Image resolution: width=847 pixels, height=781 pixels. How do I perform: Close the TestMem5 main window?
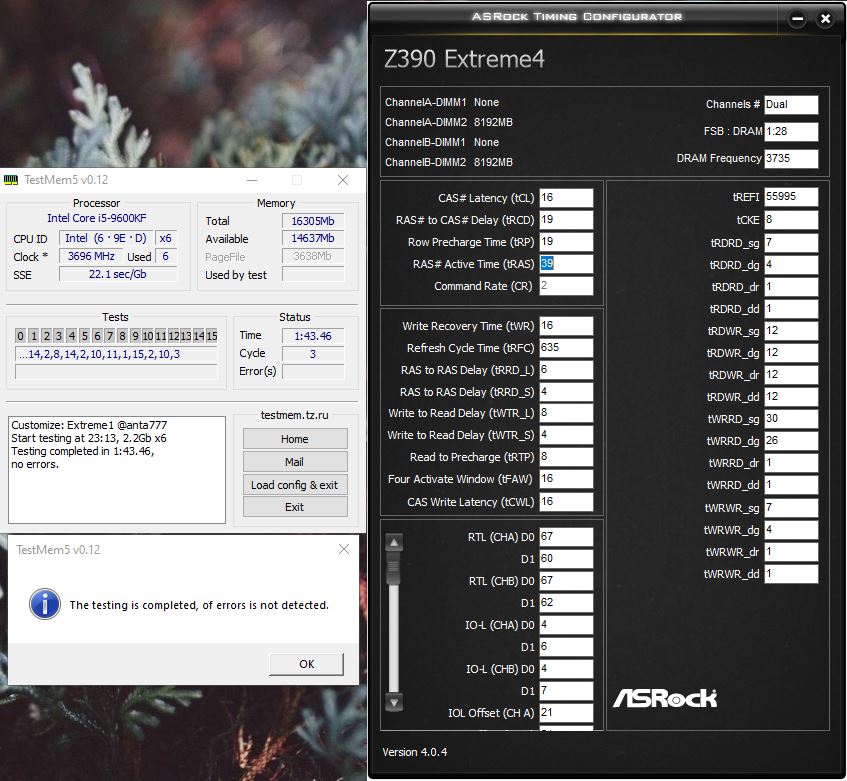(x=343, y=180)
